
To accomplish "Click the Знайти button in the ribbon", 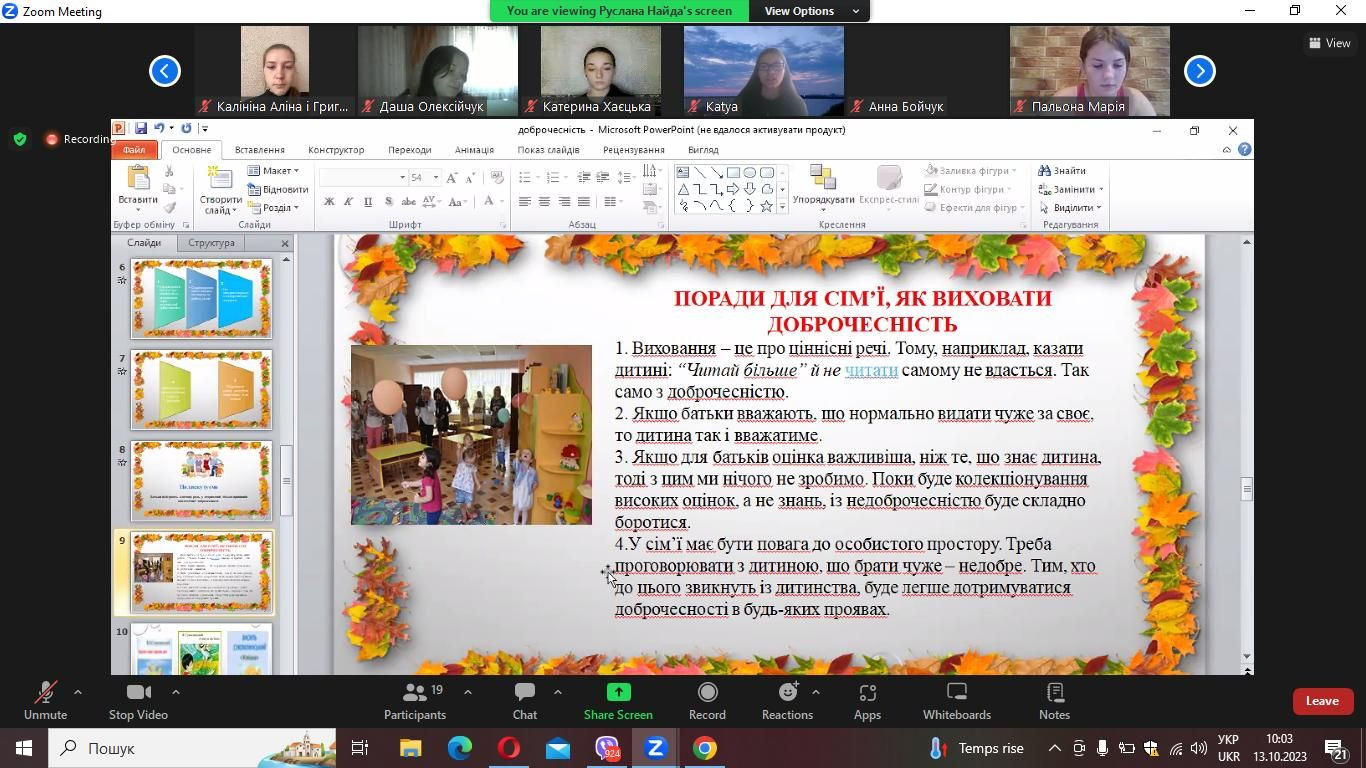I will coord(1062,171).
